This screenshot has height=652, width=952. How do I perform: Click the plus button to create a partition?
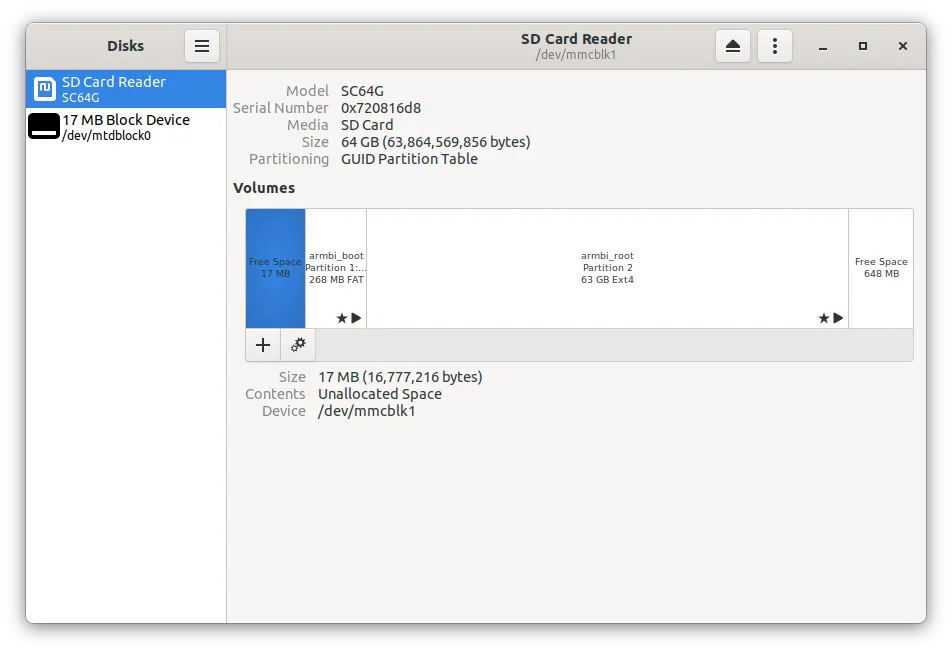[x=263, y=345]
